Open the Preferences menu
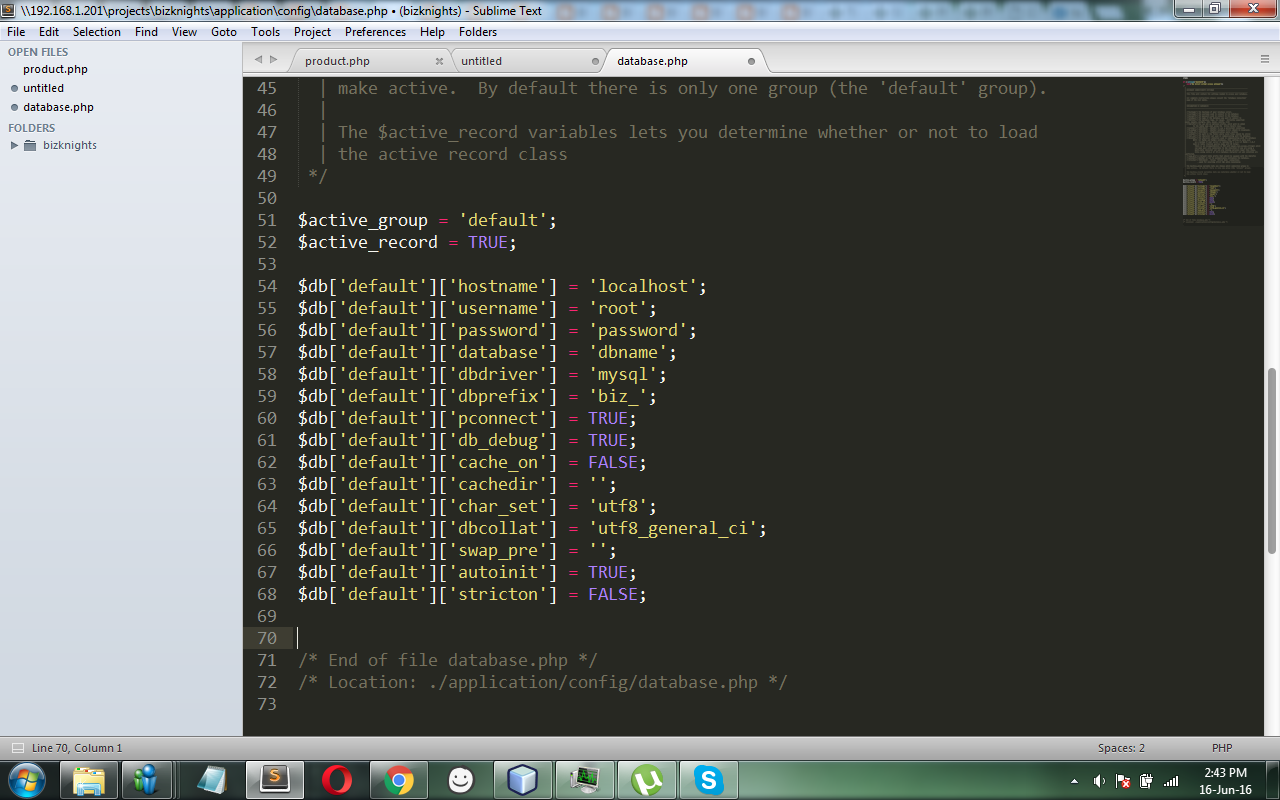This screenshot has width=1280, height=800. (376, 32)
